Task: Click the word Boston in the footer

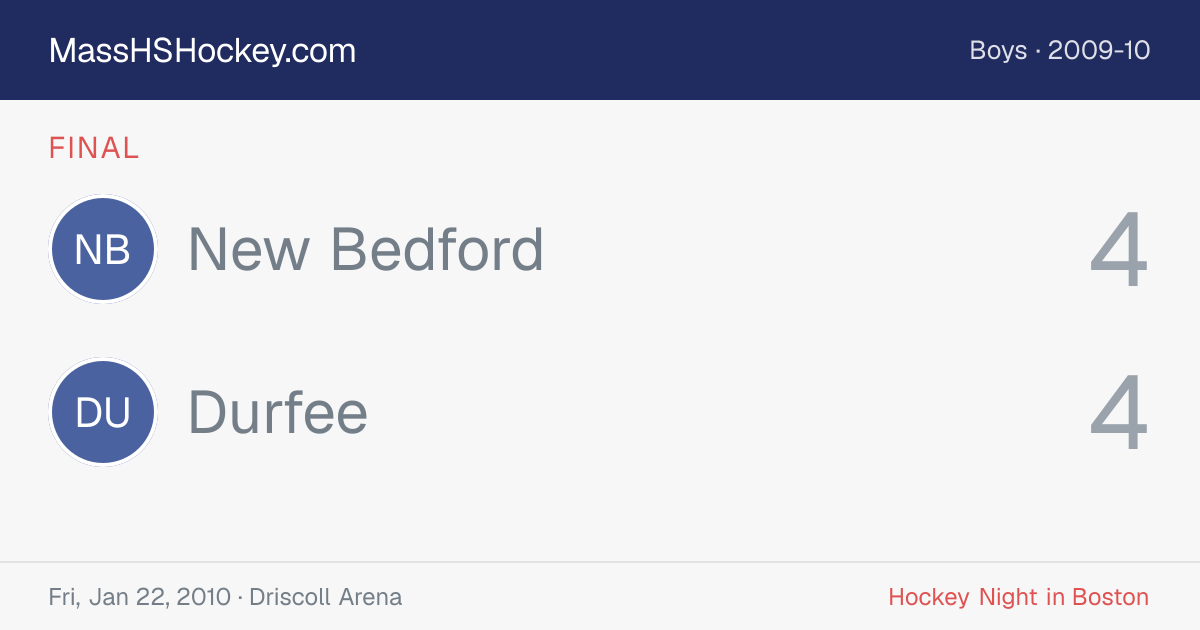Action: [x=1110, y=597]
